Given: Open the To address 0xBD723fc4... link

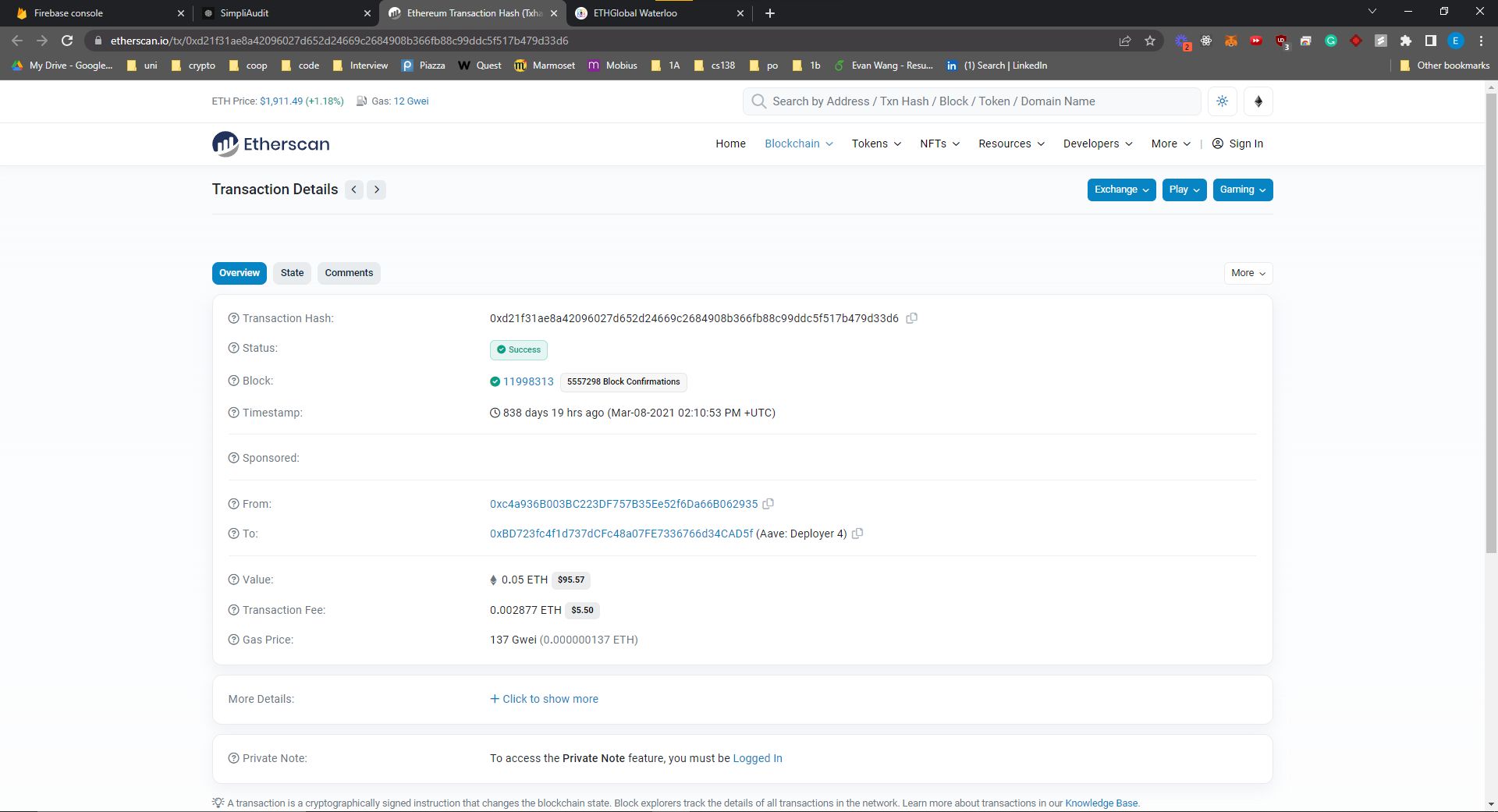Looking at the screenshot, I should tap(621, 534).
